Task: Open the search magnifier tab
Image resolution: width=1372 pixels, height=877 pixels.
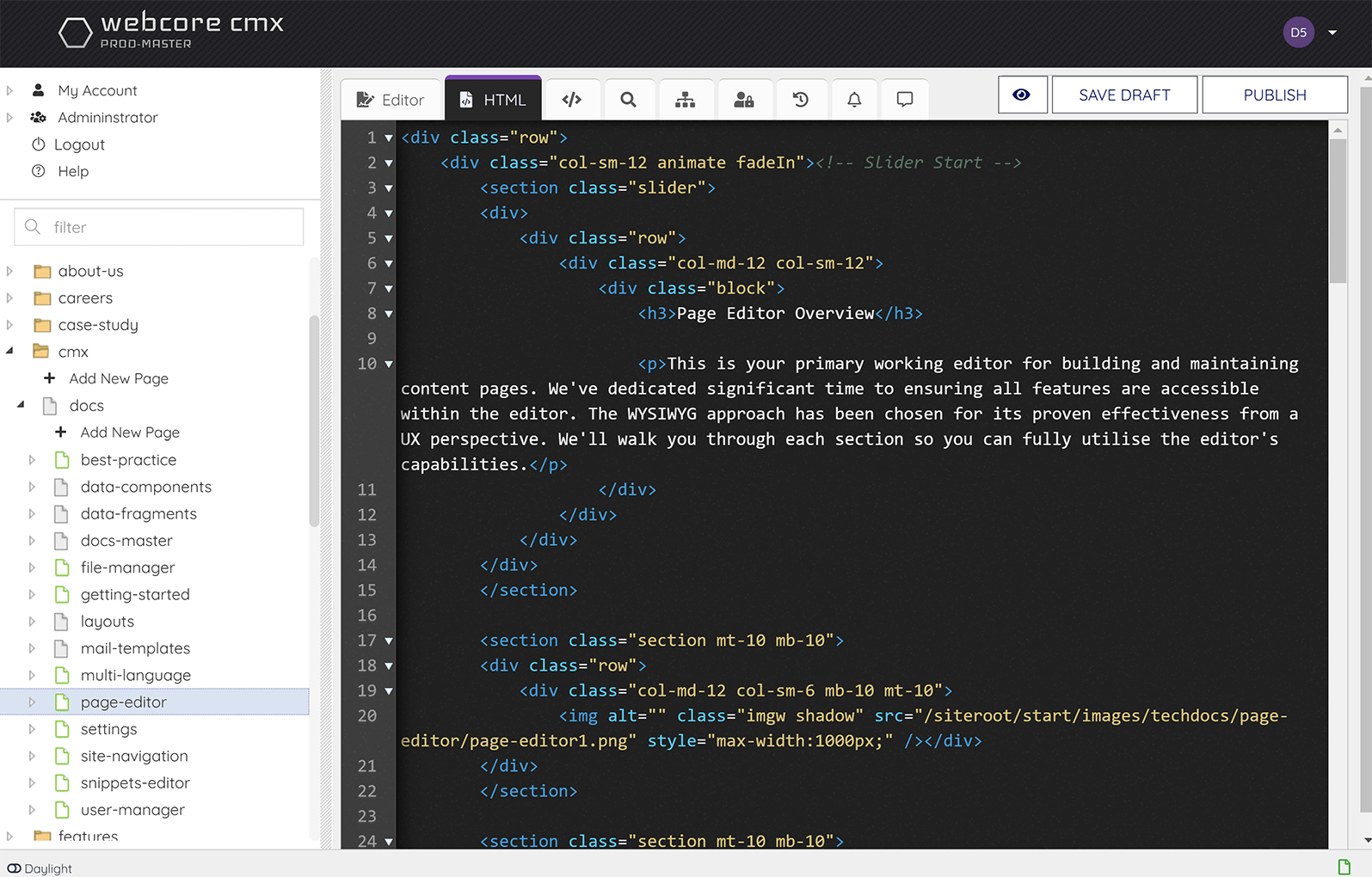Action: 629,100
